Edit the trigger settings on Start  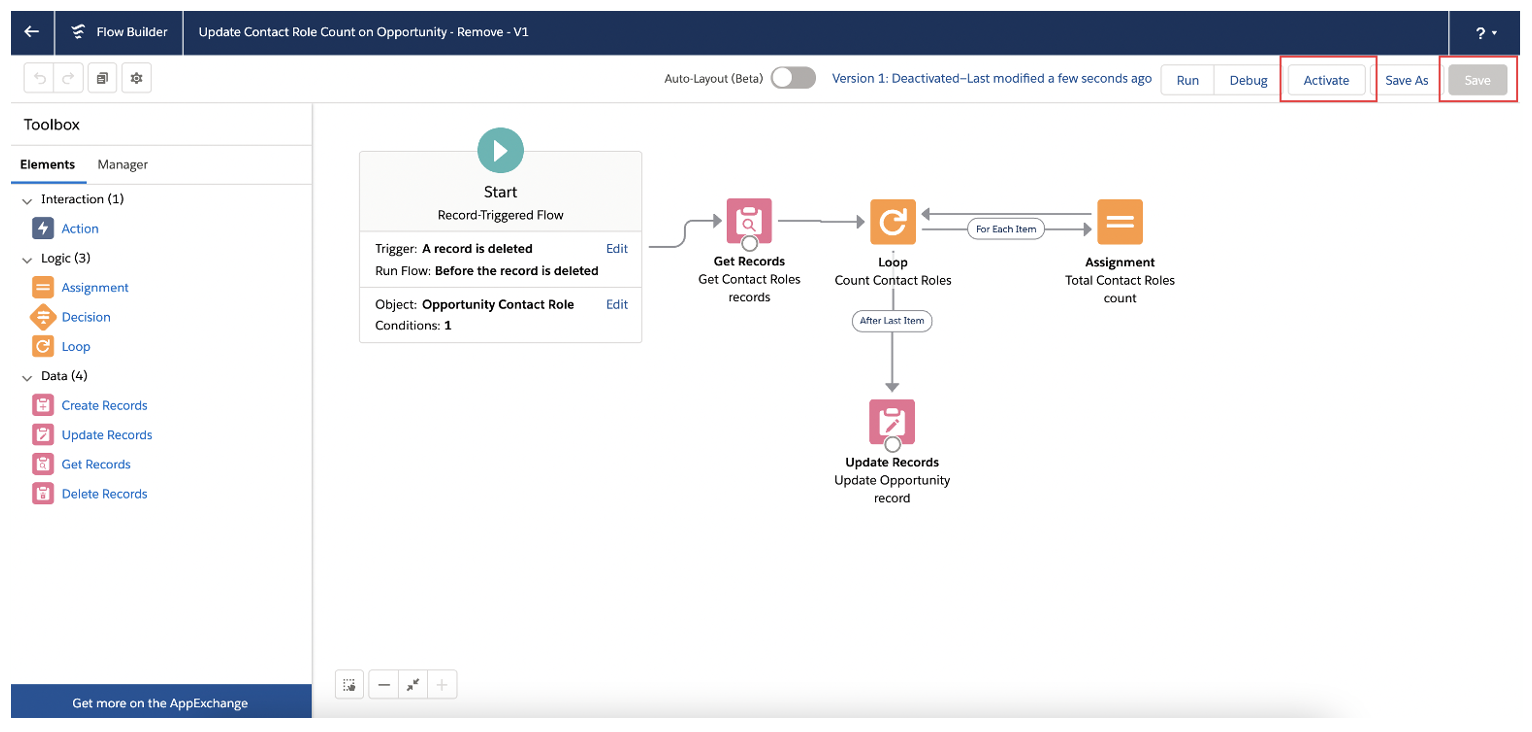pos(617,248)
